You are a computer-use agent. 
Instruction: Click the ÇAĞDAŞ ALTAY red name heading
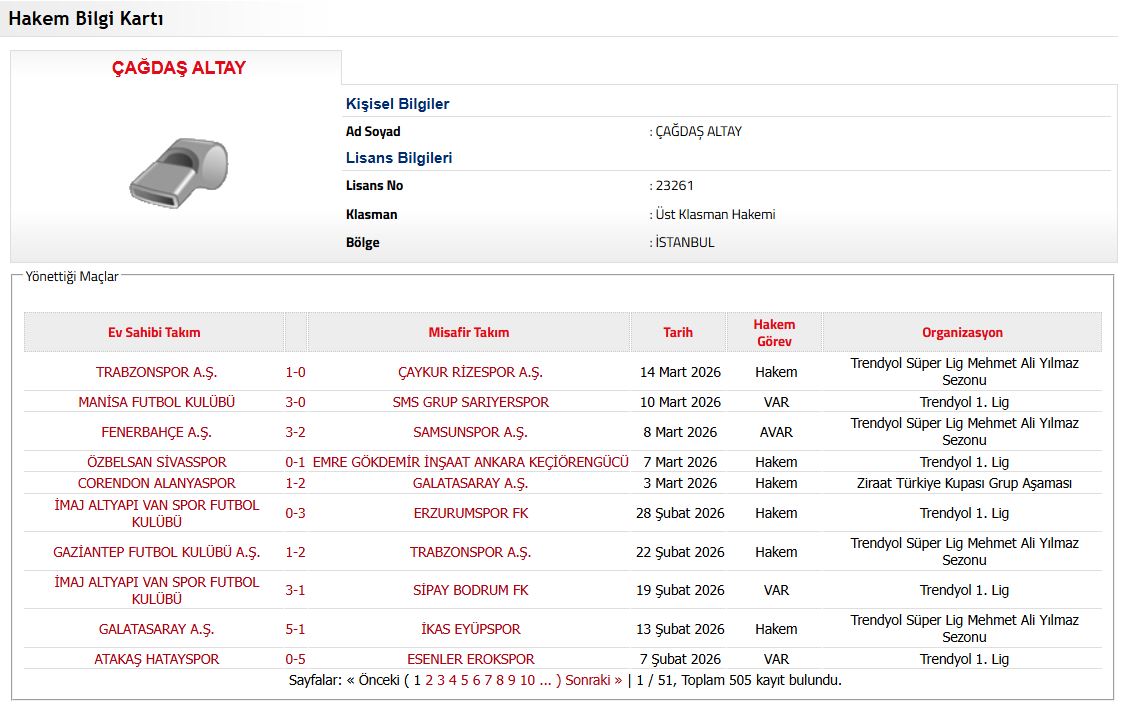(x=178, y=68)
